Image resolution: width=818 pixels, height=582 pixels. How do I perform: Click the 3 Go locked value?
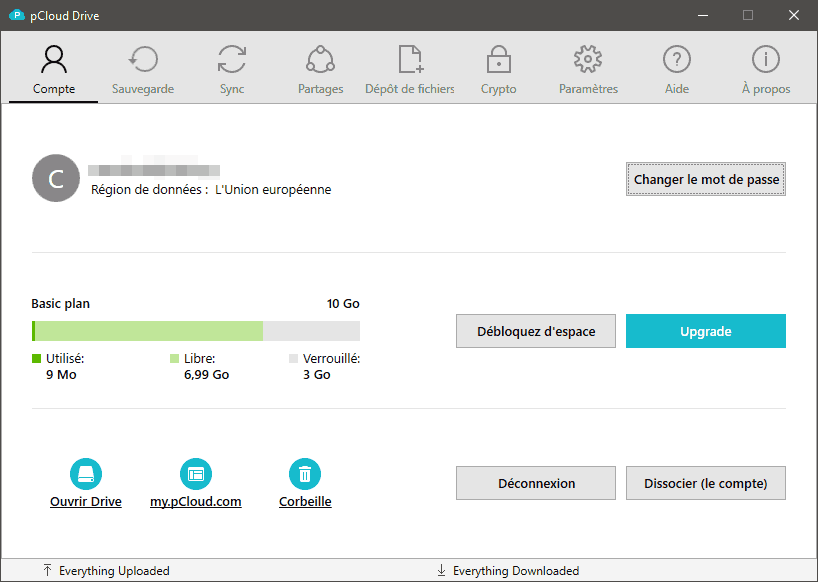coord(317,374)
